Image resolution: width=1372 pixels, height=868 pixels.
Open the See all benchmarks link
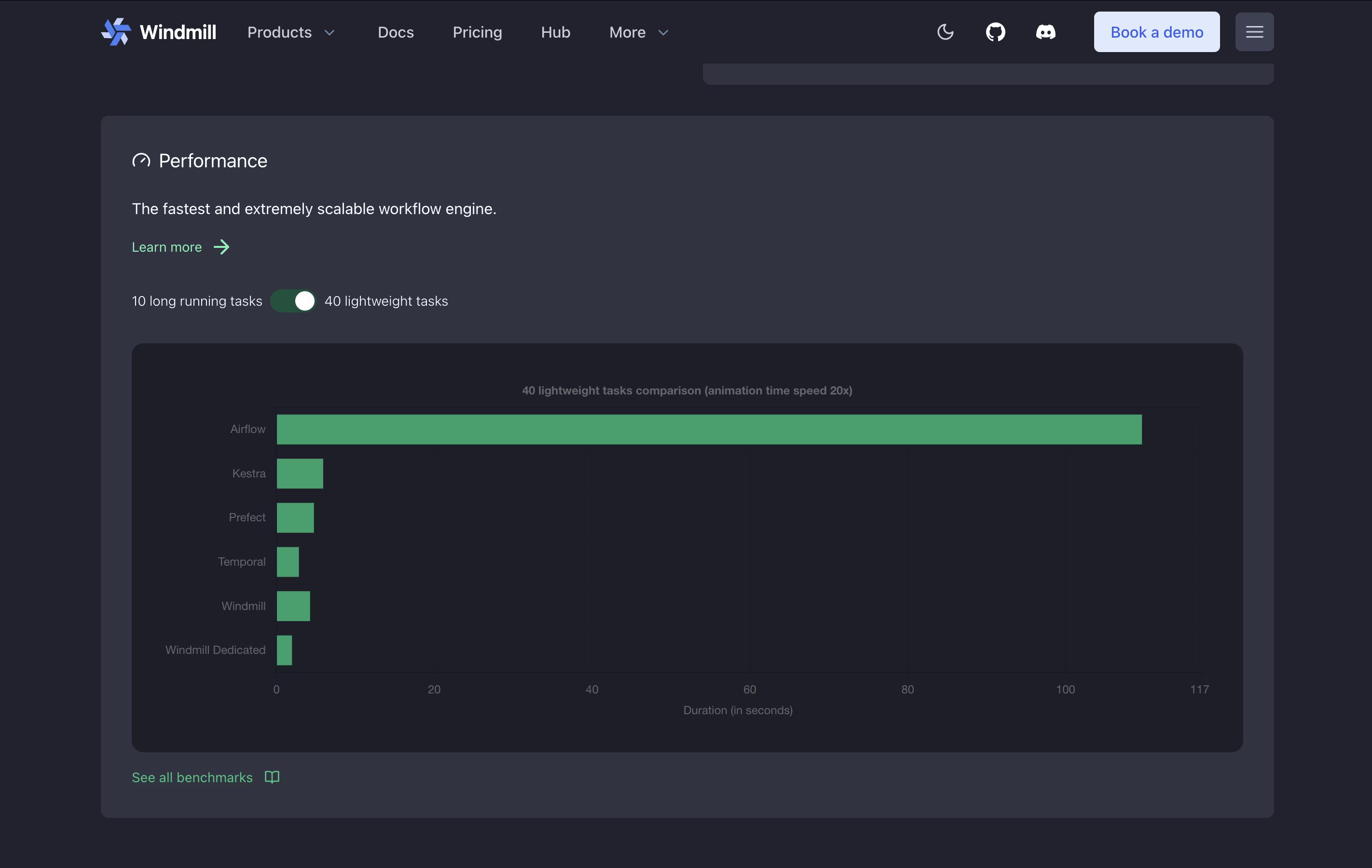[x=192, y=777]
